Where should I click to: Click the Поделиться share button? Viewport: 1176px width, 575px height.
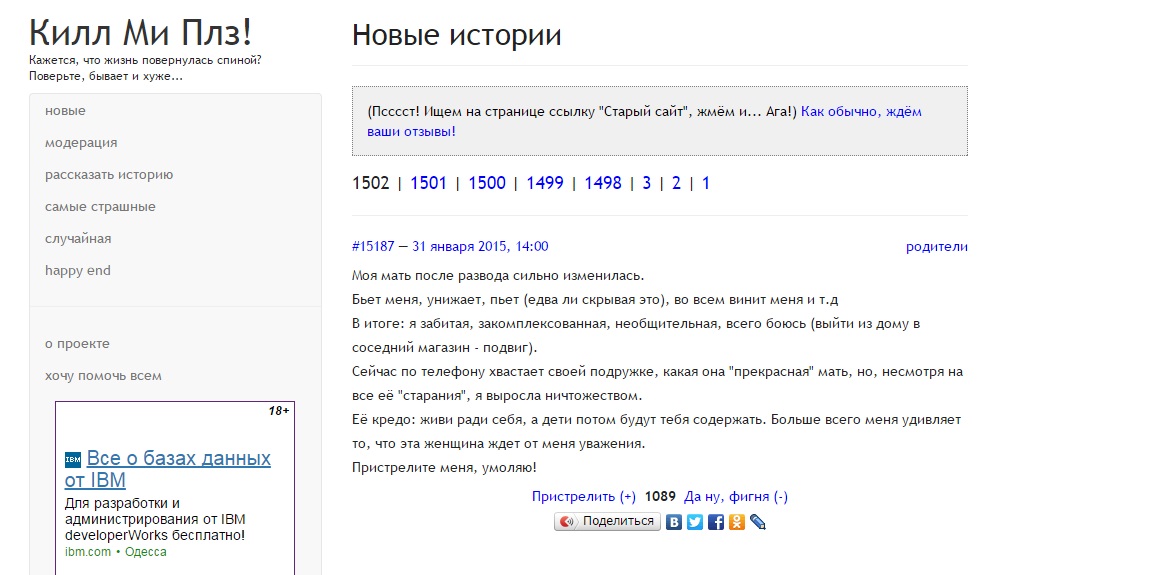(x=608, y=522)
